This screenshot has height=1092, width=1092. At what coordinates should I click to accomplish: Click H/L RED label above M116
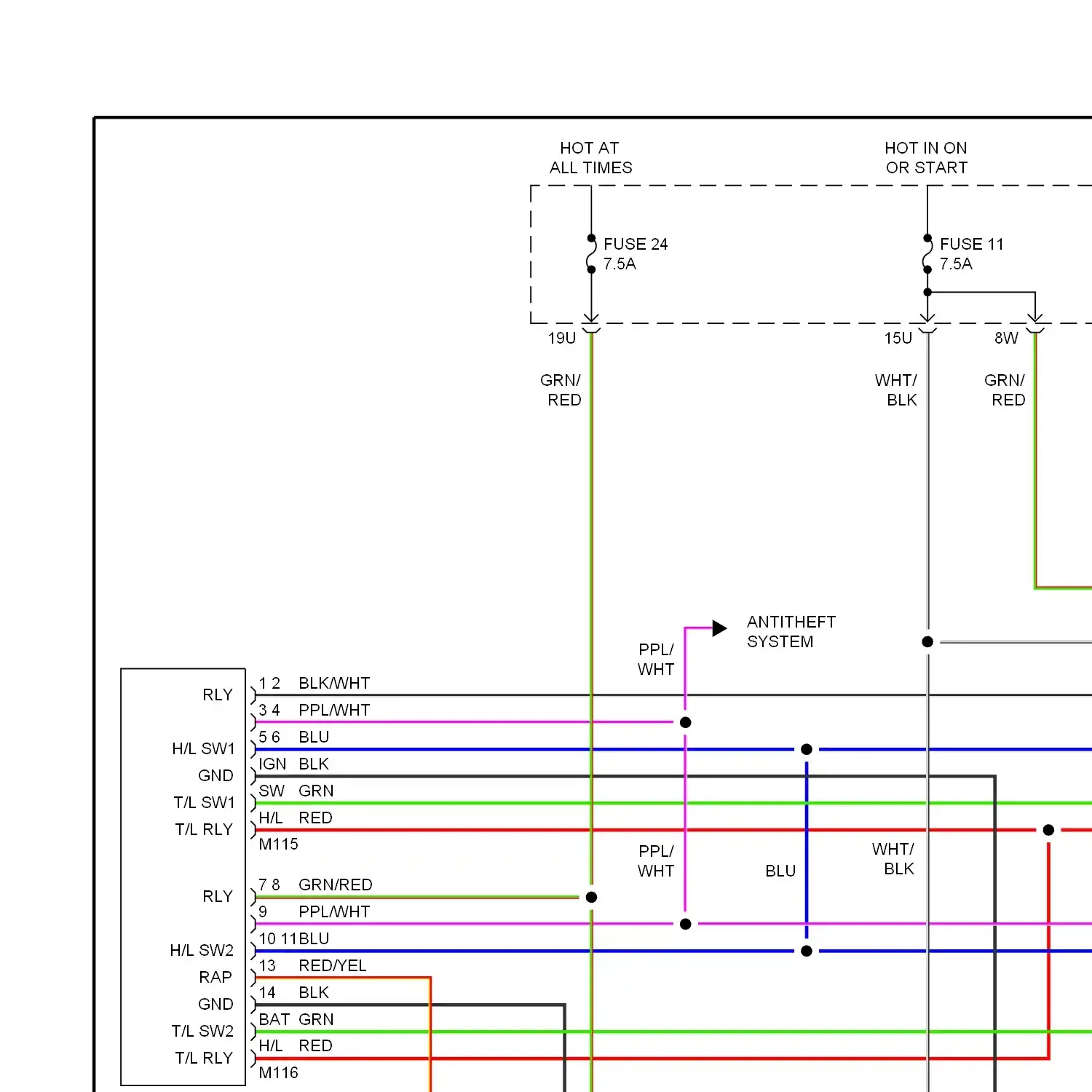tap(295, 1046)
